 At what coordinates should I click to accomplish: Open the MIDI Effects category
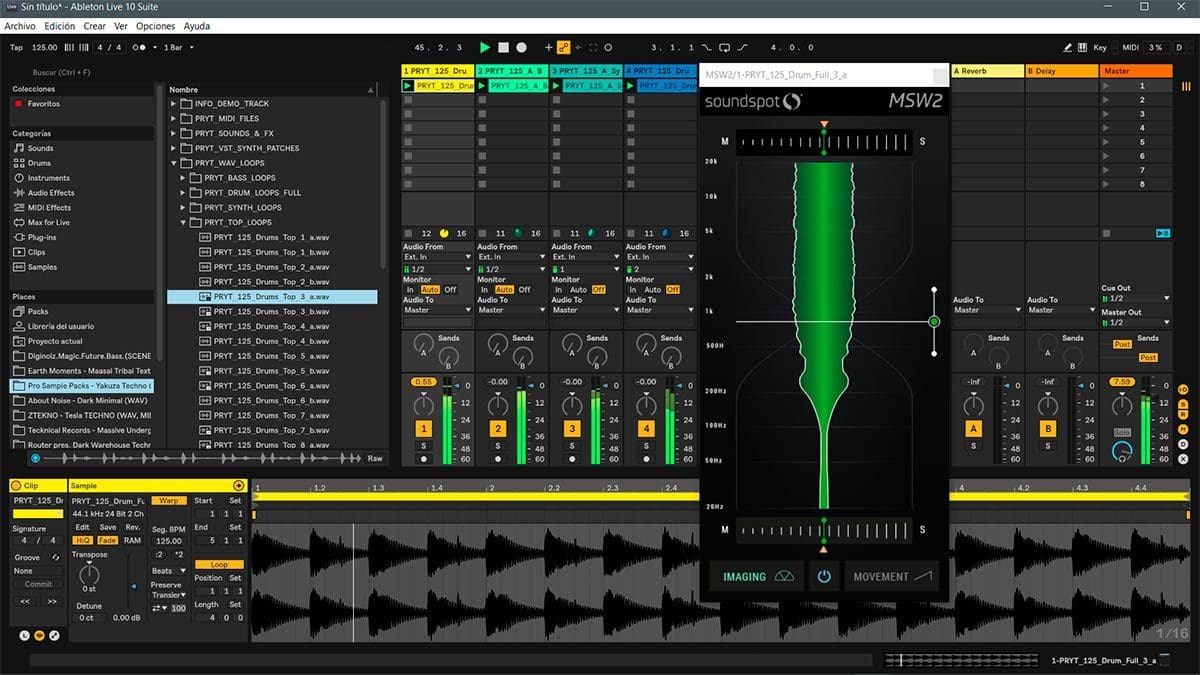[49, 208]
